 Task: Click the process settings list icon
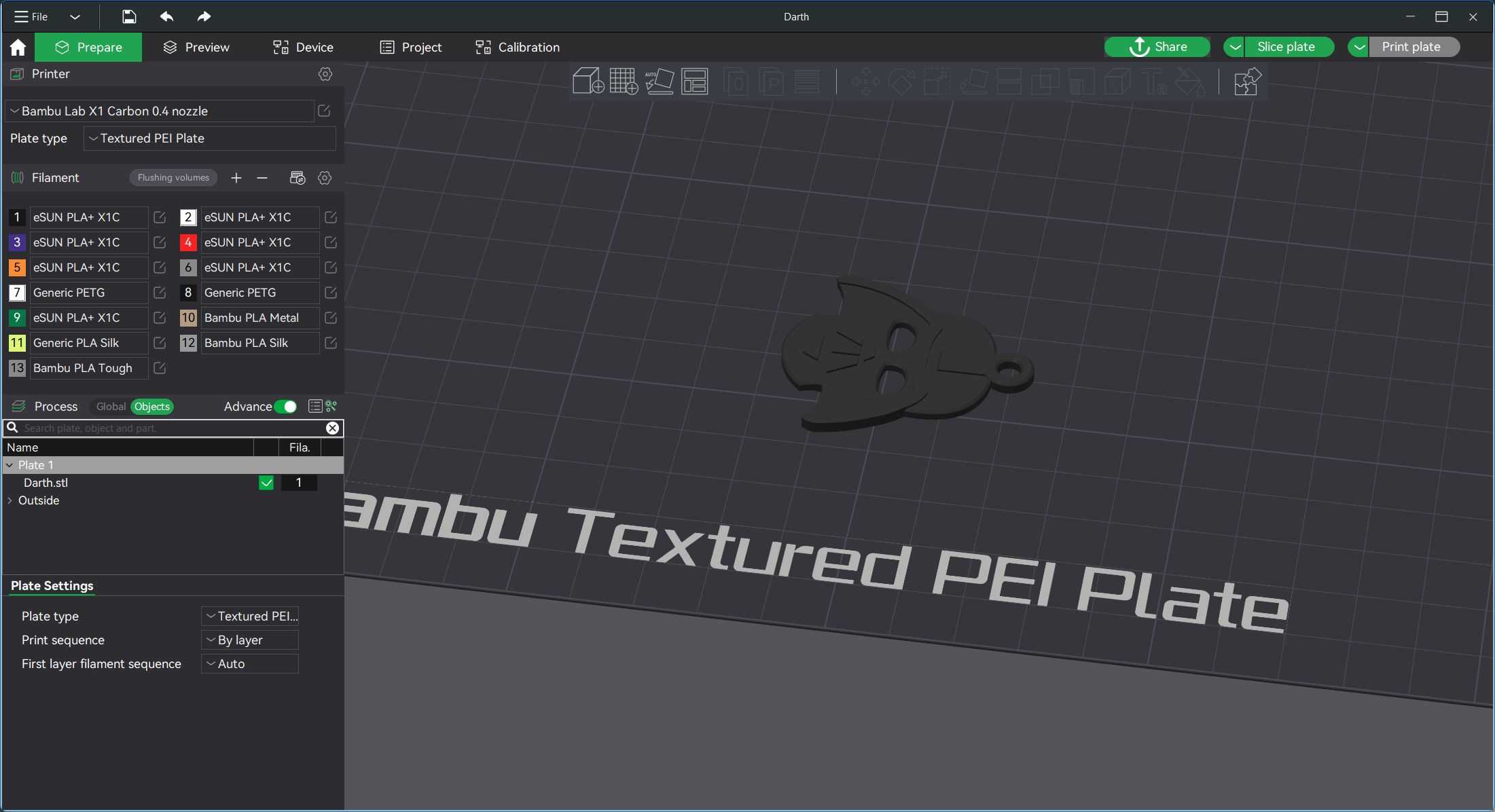pos(315,406)
